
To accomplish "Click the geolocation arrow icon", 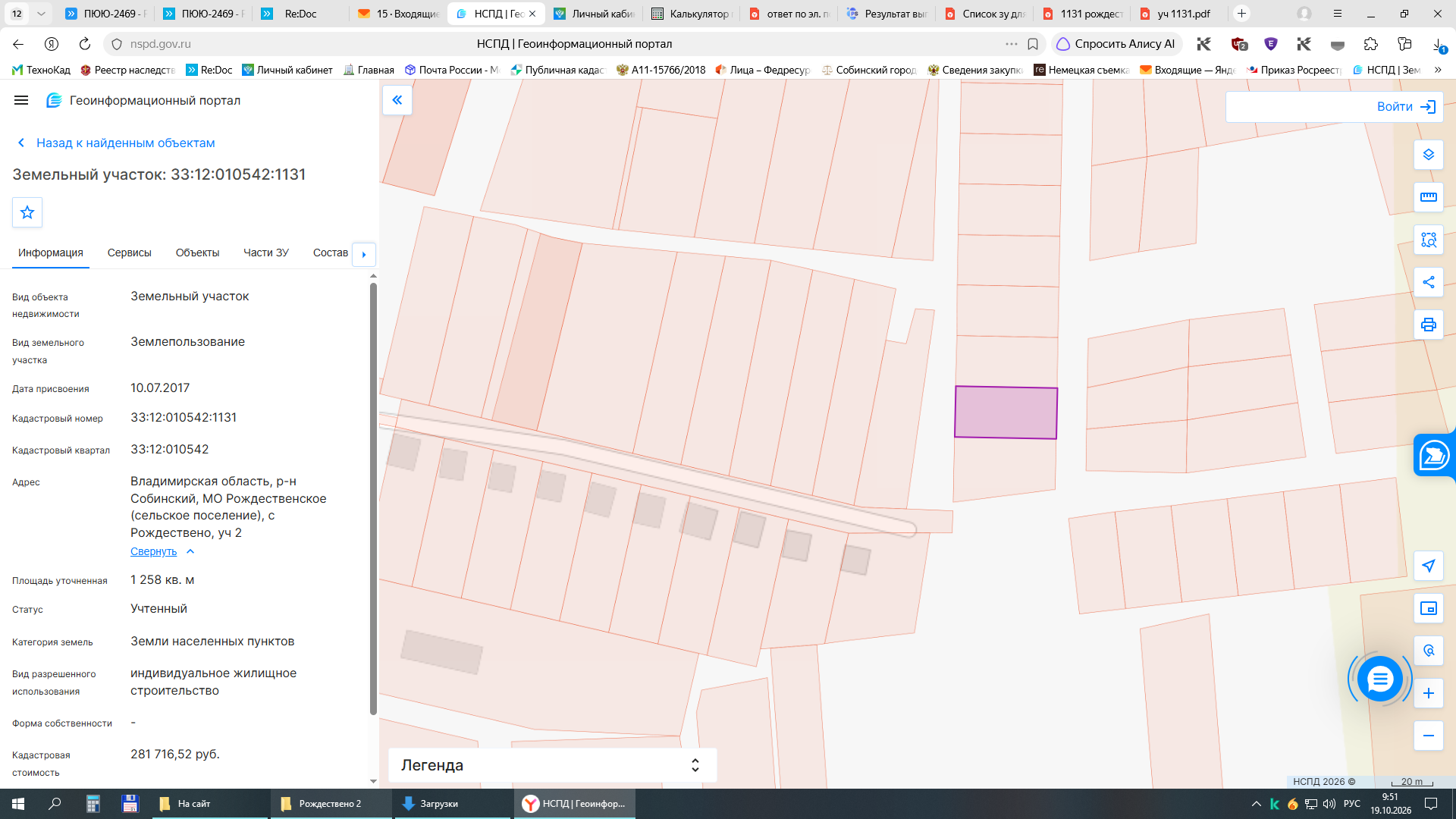I will click(x=1429, y=566).
